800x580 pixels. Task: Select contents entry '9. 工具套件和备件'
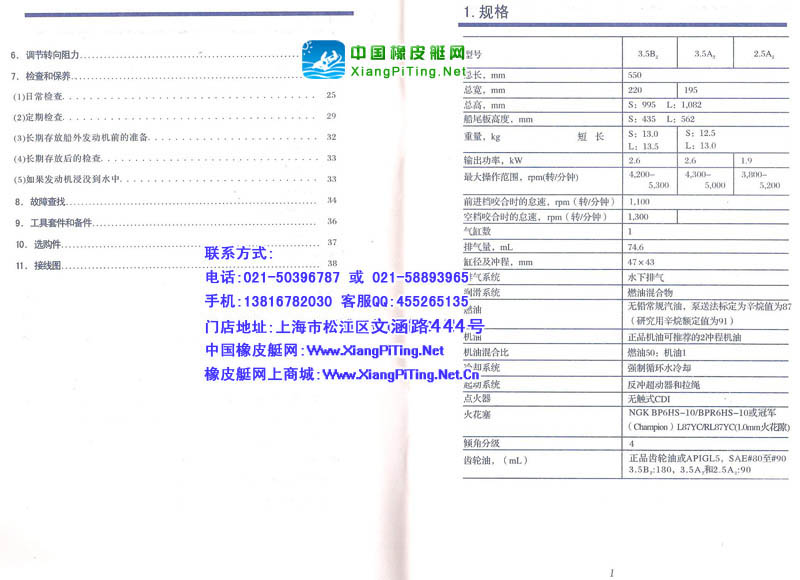click(54, 223)
